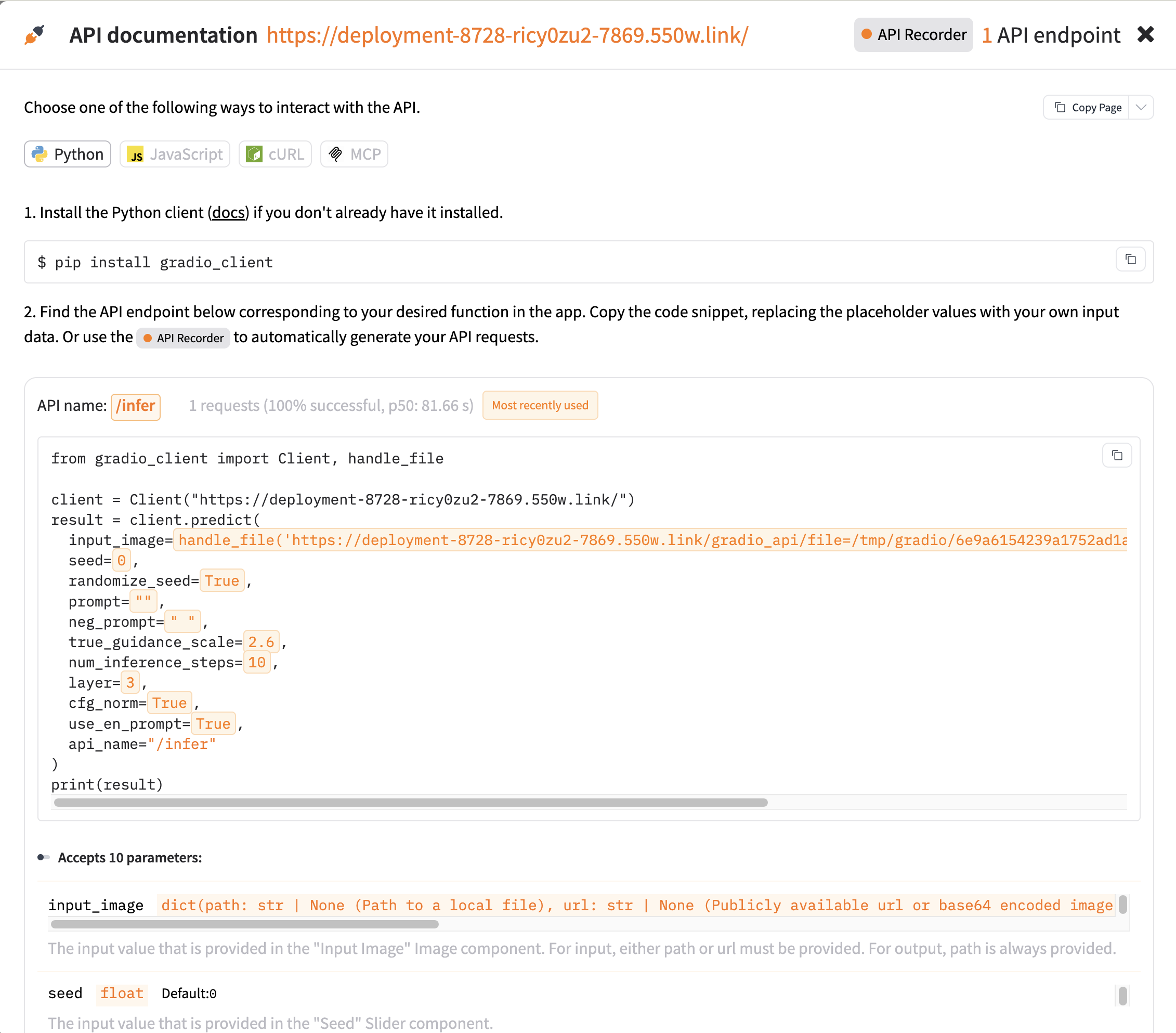The height and width of the screenshot is (1033, 1176).
Task: Click the code snippet horizontal scrollbar
Action: [x=410, y=803]
